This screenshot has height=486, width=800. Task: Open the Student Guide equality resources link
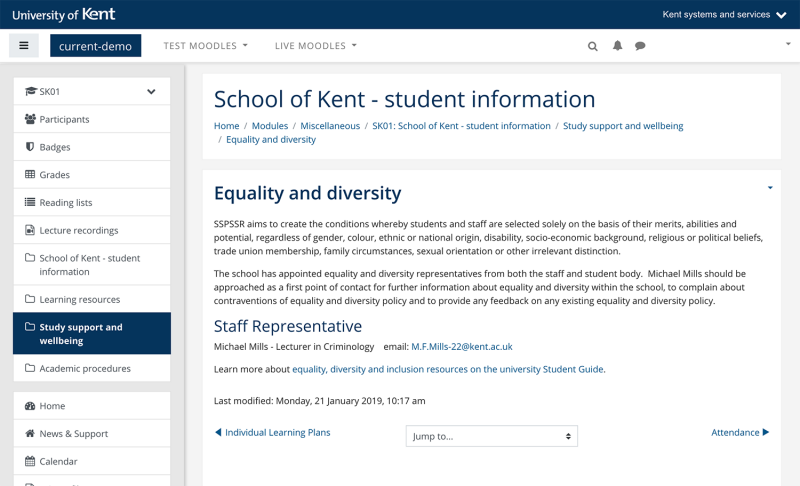point(448,369)
